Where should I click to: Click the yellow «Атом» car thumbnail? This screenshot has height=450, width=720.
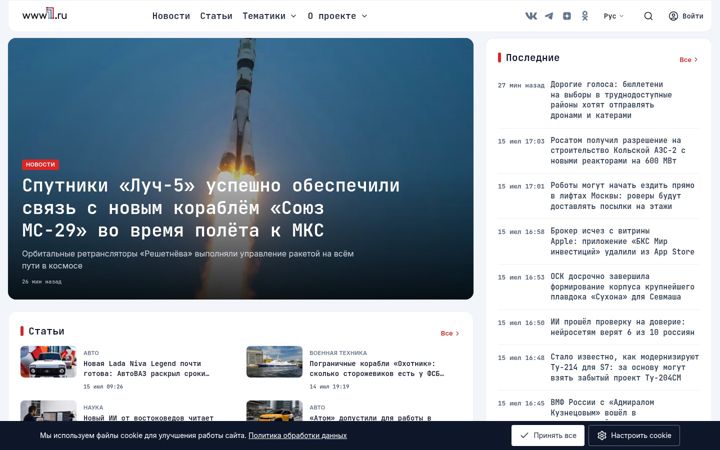pyautogui.click(x=274, y=411)
